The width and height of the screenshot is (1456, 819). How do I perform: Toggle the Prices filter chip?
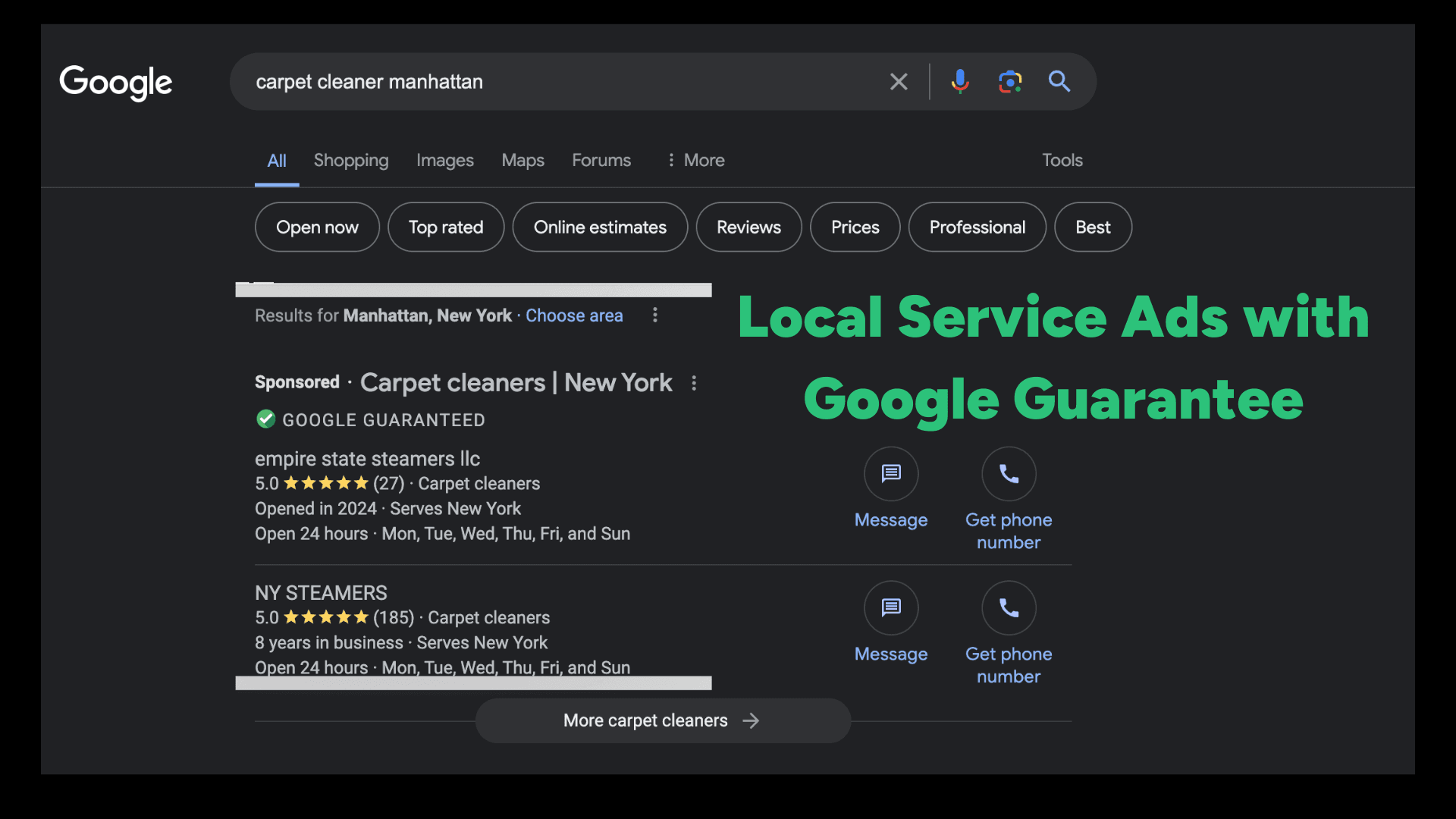855,227
